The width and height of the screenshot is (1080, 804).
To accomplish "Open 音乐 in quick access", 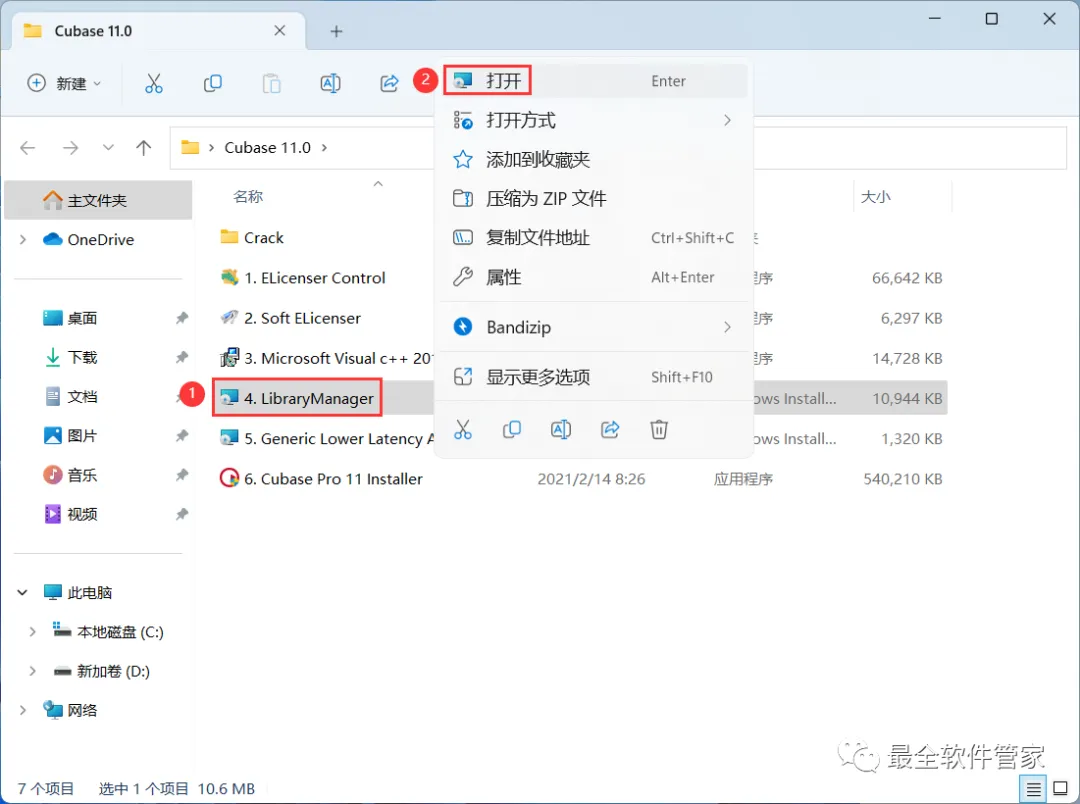I will pyautogui.click(x=82, y=475).
